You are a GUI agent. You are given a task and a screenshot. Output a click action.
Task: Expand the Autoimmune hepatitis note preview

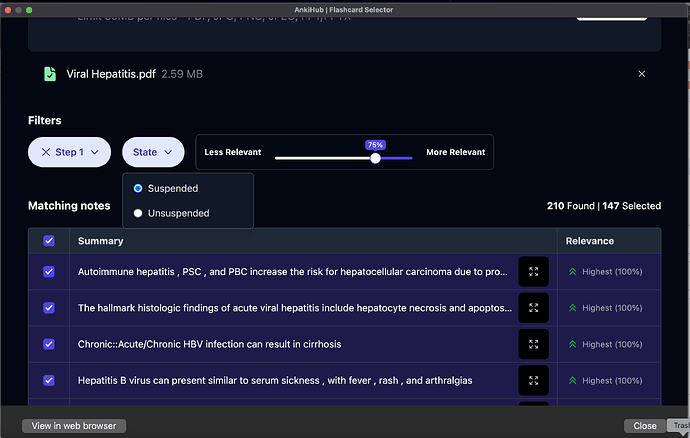tap(533, 272)
